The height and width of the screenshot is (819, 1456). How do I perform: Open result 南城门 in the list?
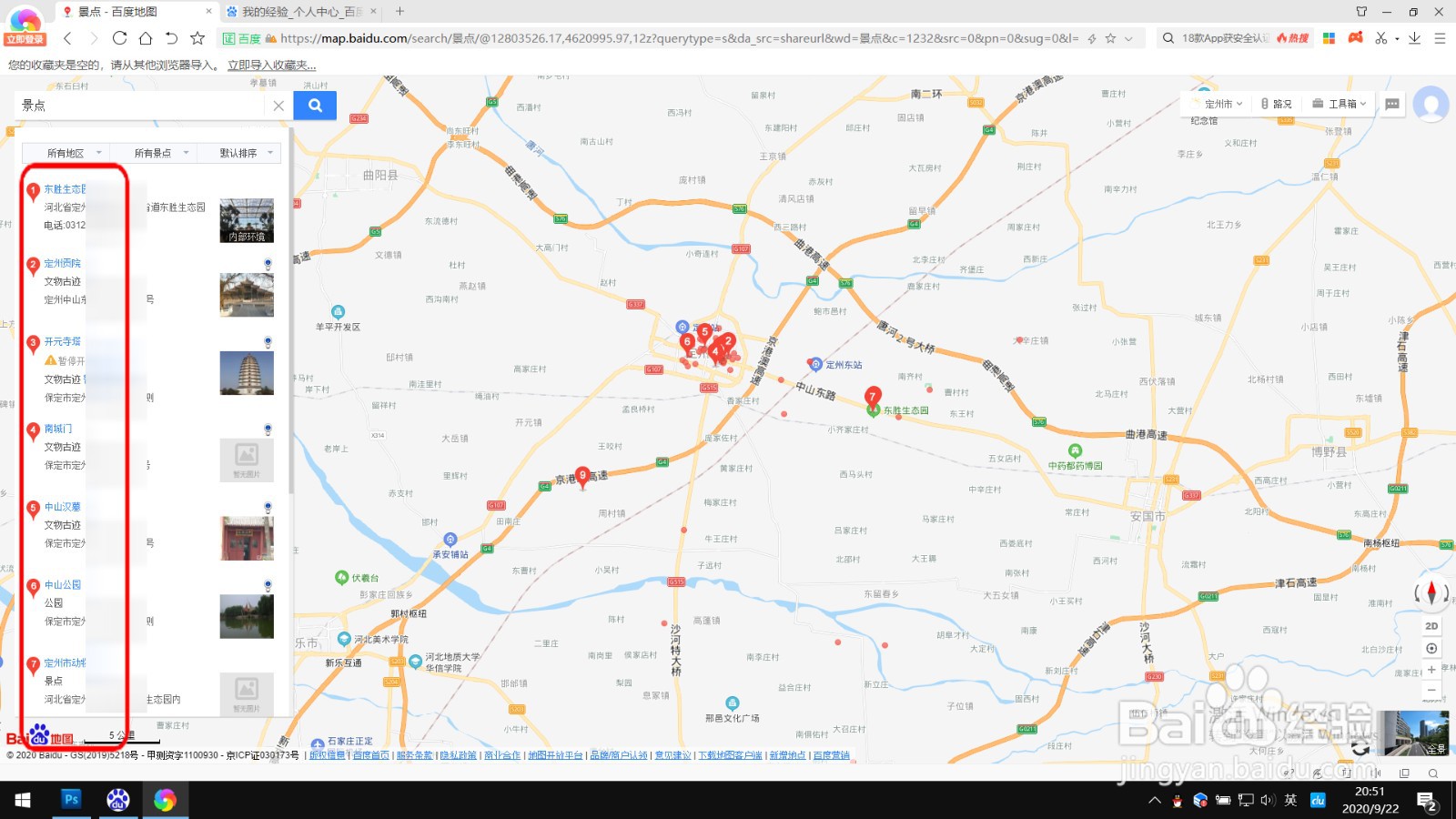pos(58,429)
